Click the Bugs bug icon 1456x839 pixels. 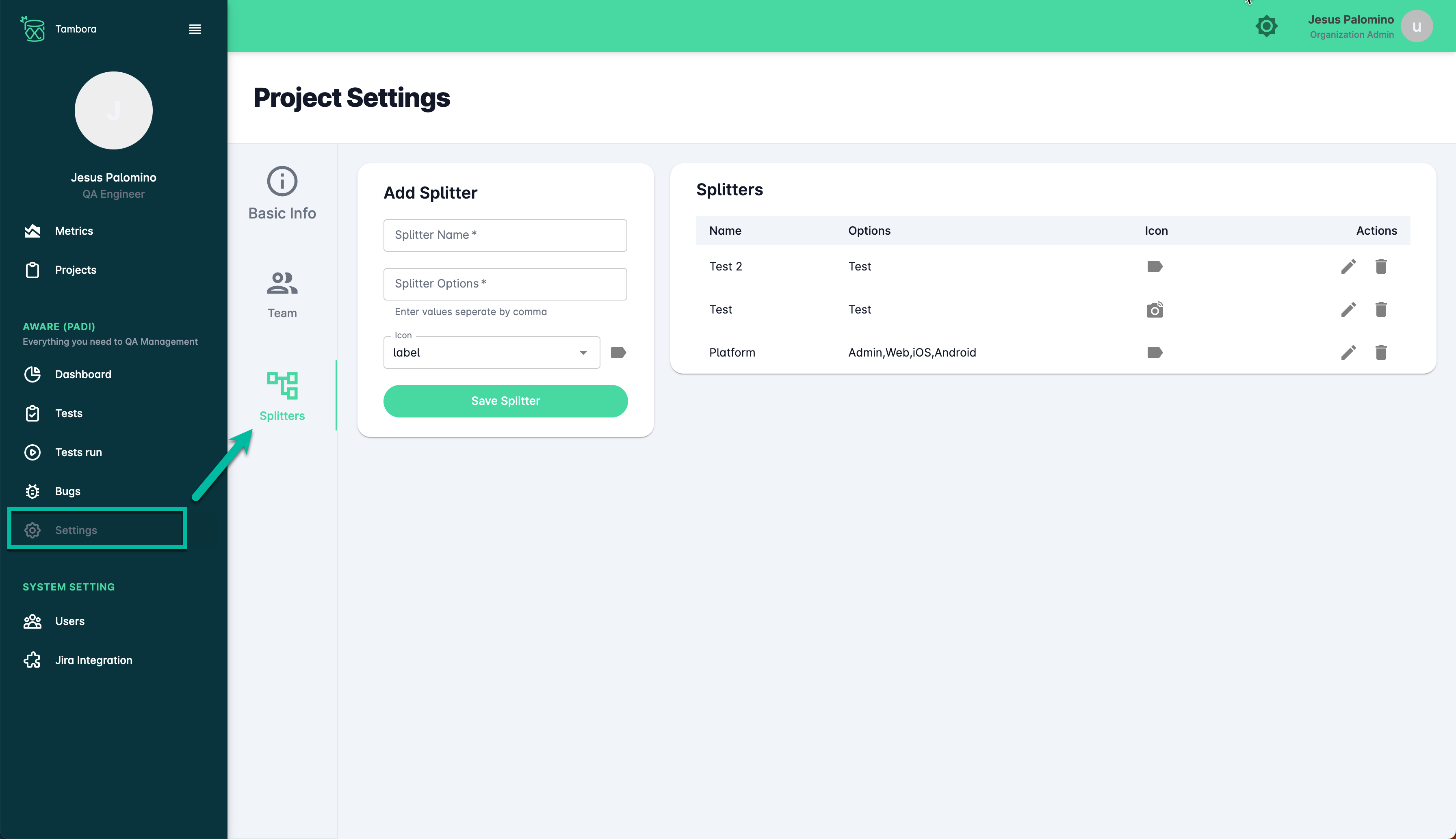point(32,491)
